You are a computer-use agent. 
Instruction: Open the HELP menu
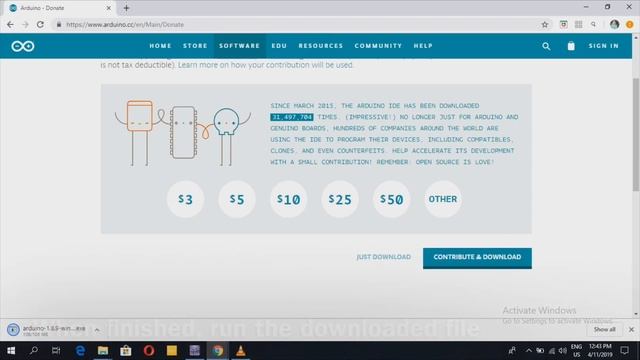tap(423, 46)
